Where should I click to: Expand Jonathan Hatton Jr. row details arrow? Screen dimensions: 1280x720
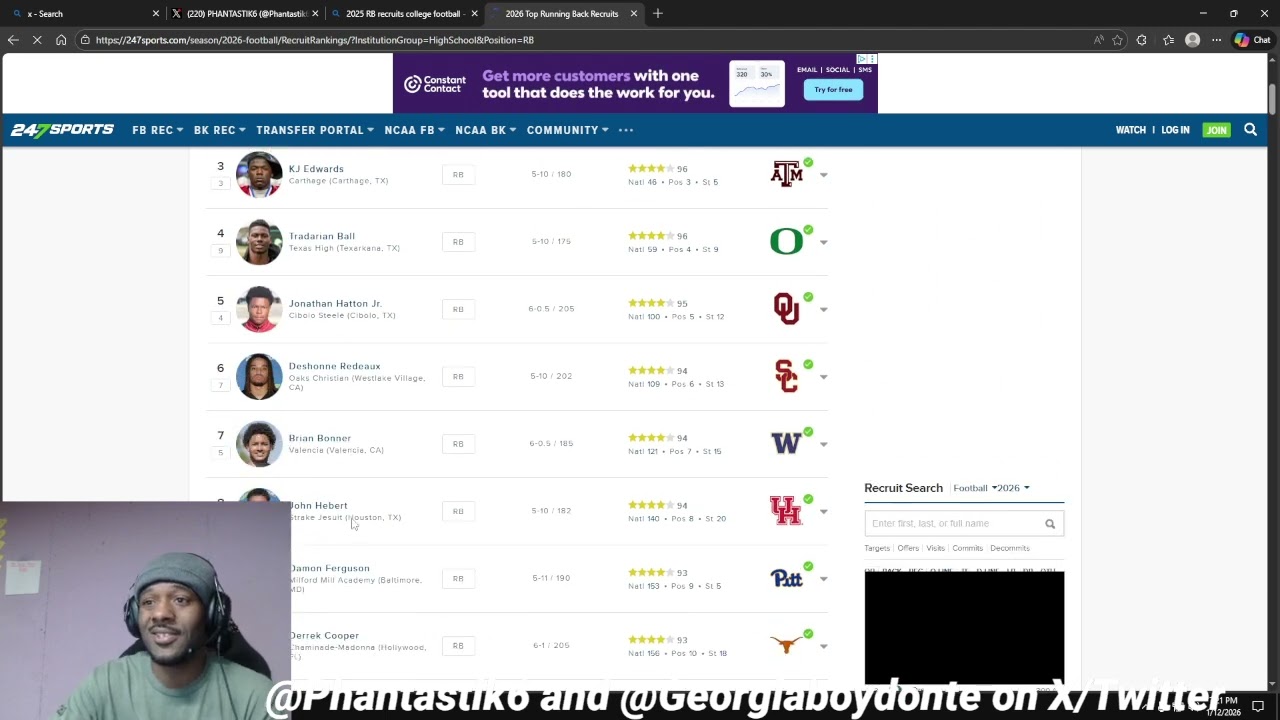824,310
